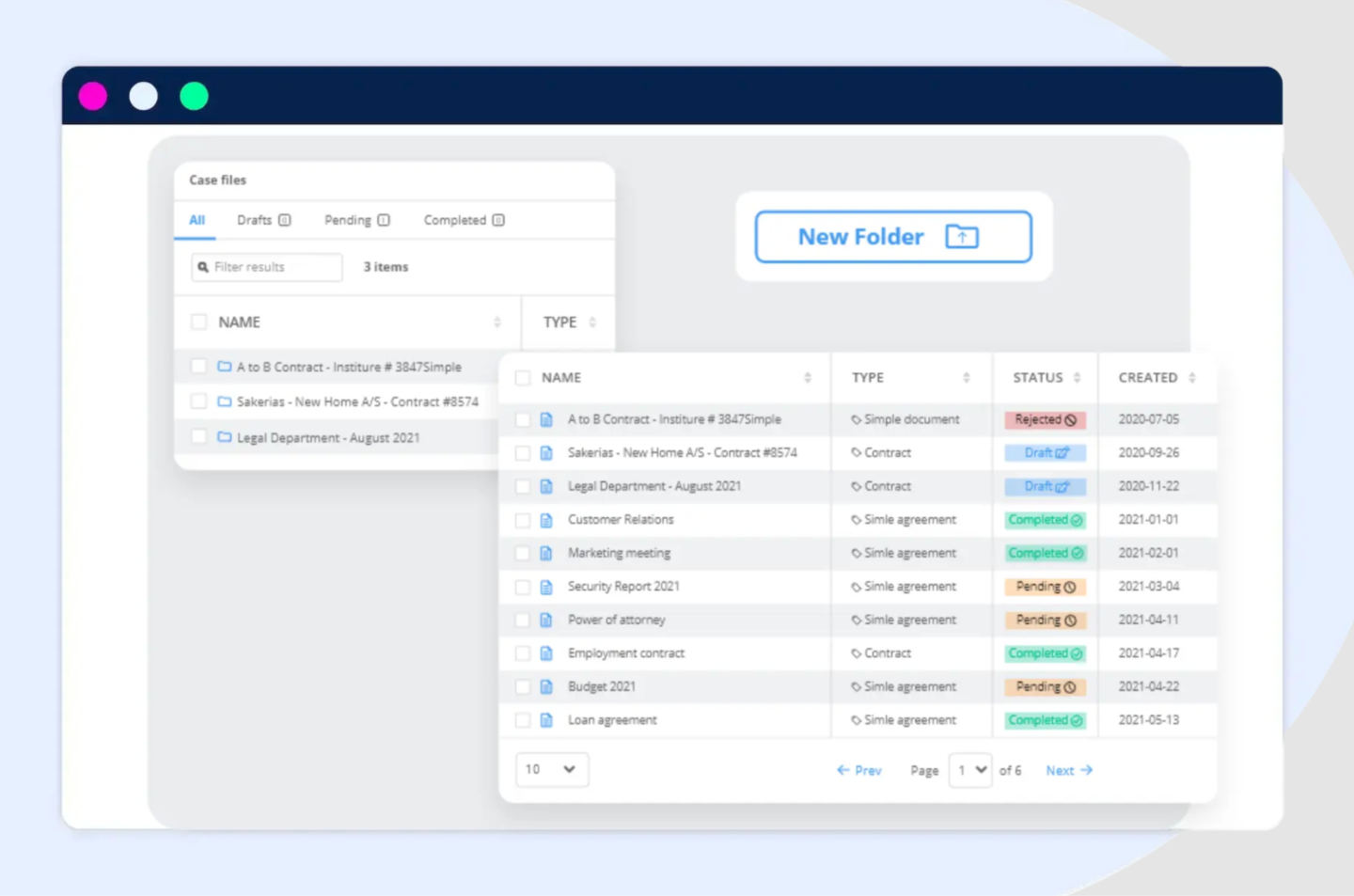This screenshot has height=896, width=1354.
Task: Click tag icon in Employment contract's type cell
Action: [857, 653]
